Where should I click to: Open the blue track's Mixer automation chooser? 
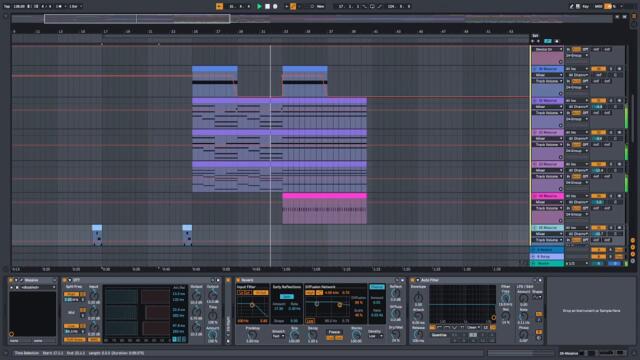point(548,75)
